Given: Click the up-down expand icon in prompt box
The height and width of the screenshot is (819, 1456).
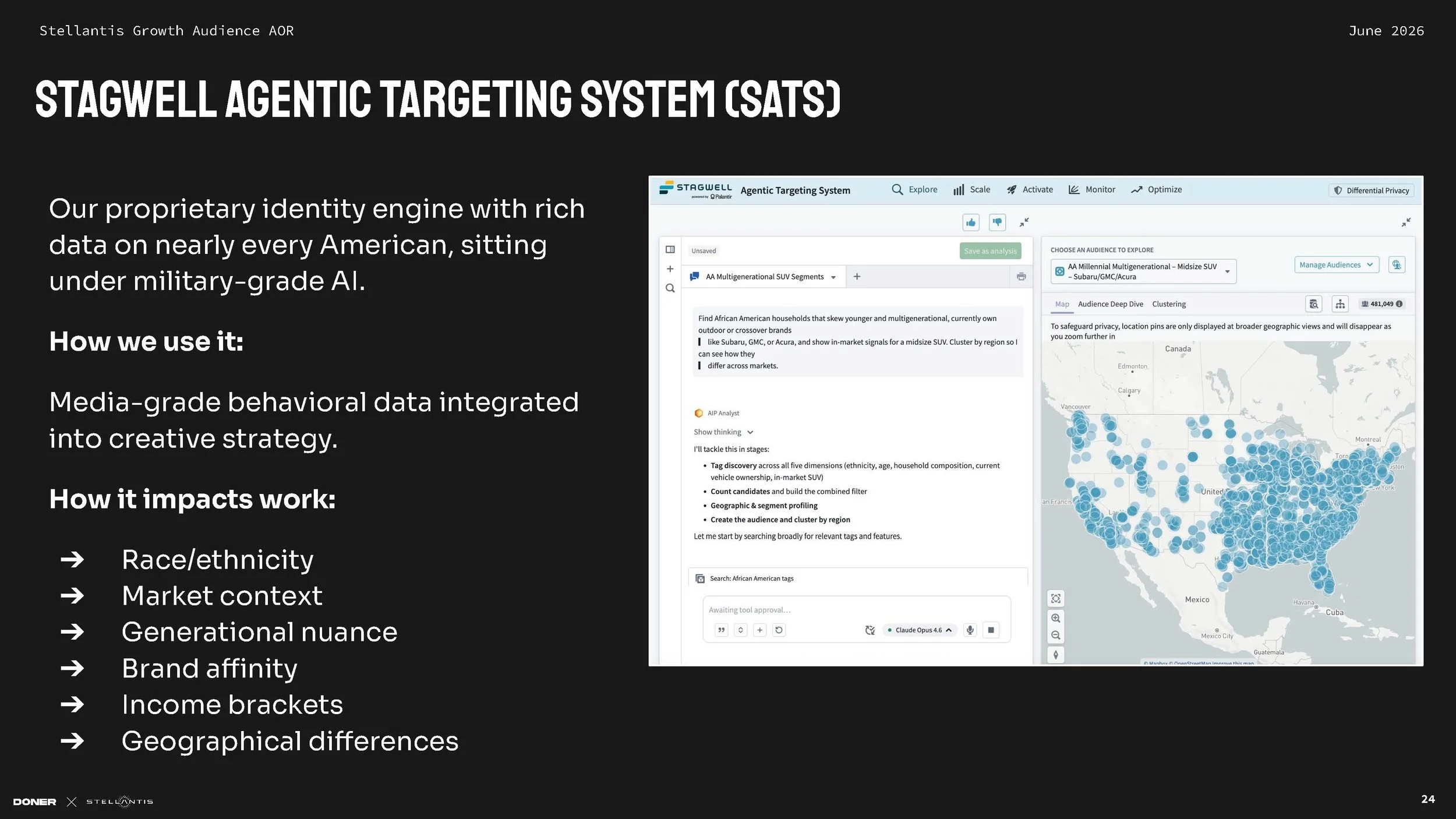Looking at the screenshot, I should click(741, 630).
